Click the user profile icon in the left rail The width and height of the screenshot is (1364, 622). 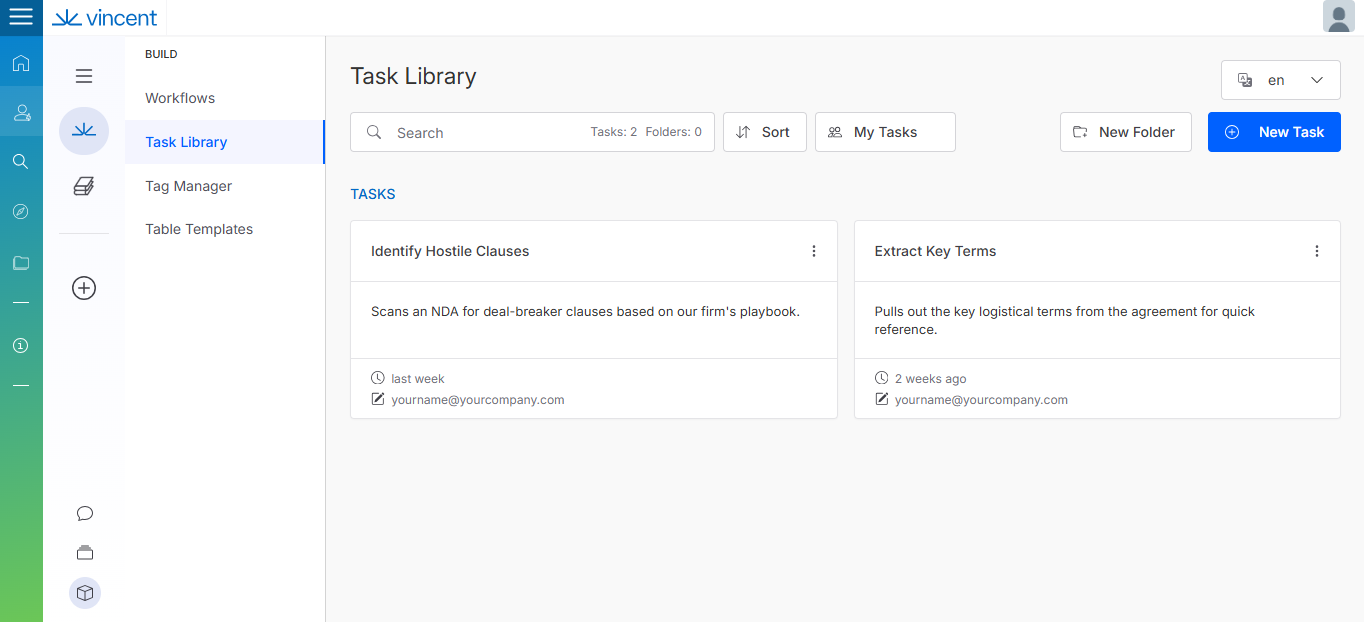(x=21, y=113)
